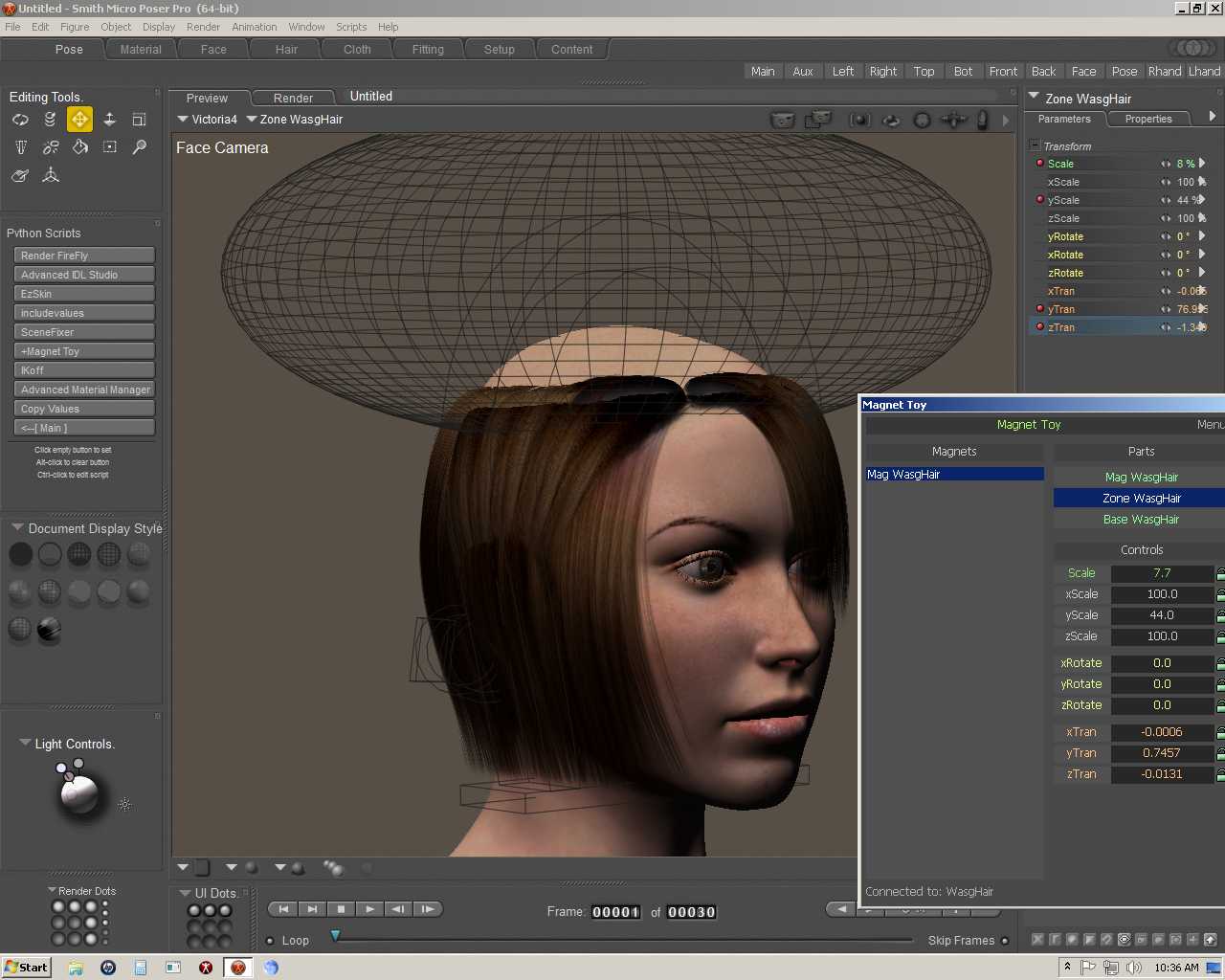Viewport: 1225px width, 980px height.
Task: Click the Rotate trackball camera control
Action: coord(922,121)
